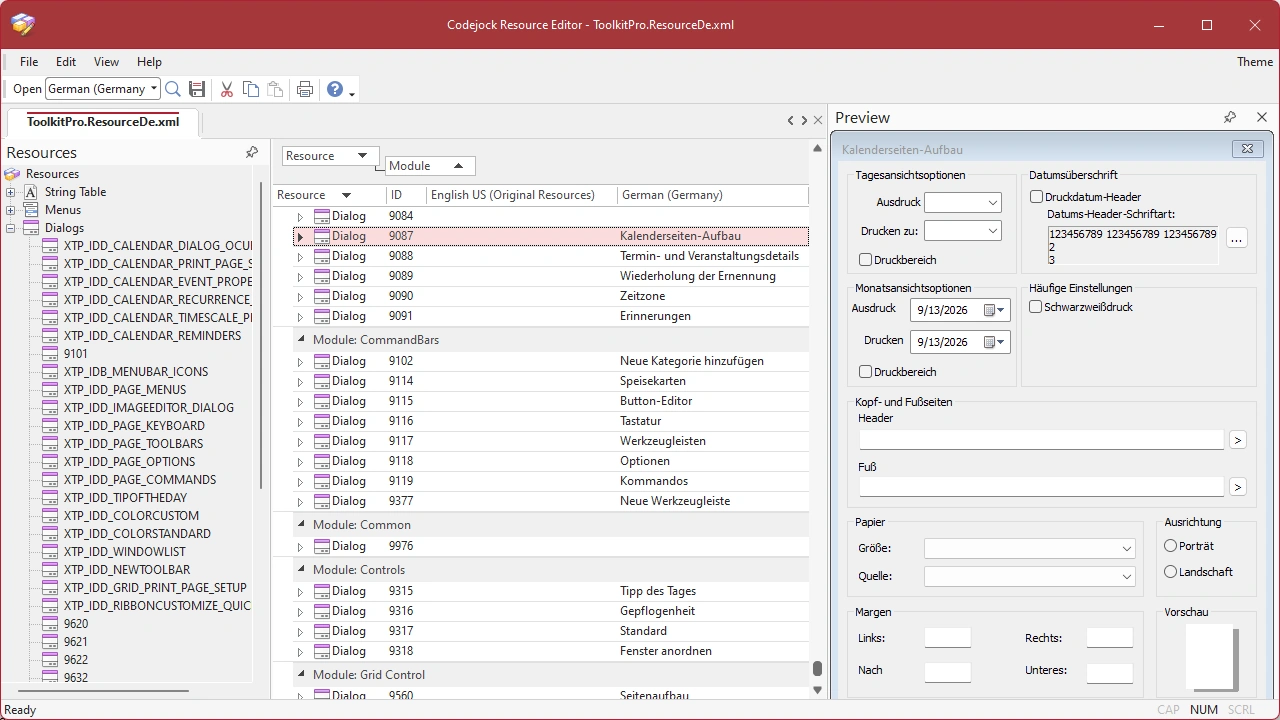
Task: Toggle Druckbereich under Tagesansichtsoptionen
Action: tap(865, 260)
